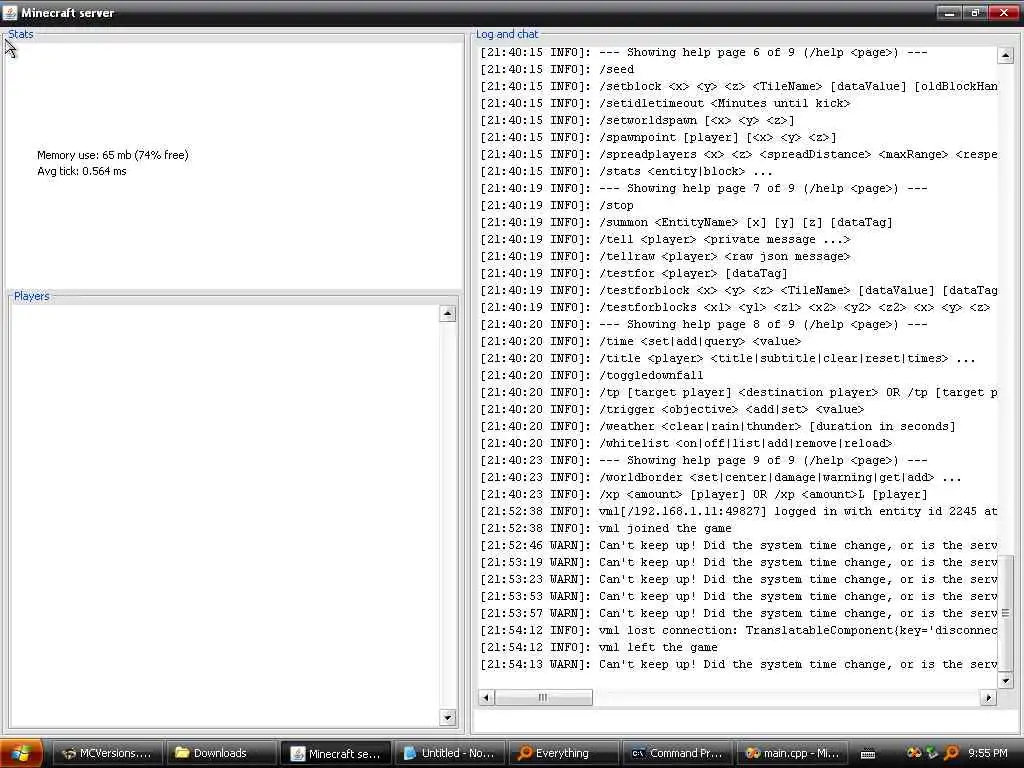Click the /setblock log line
Viewport: 1024px width, 768px height.
(x=739, y=86)
